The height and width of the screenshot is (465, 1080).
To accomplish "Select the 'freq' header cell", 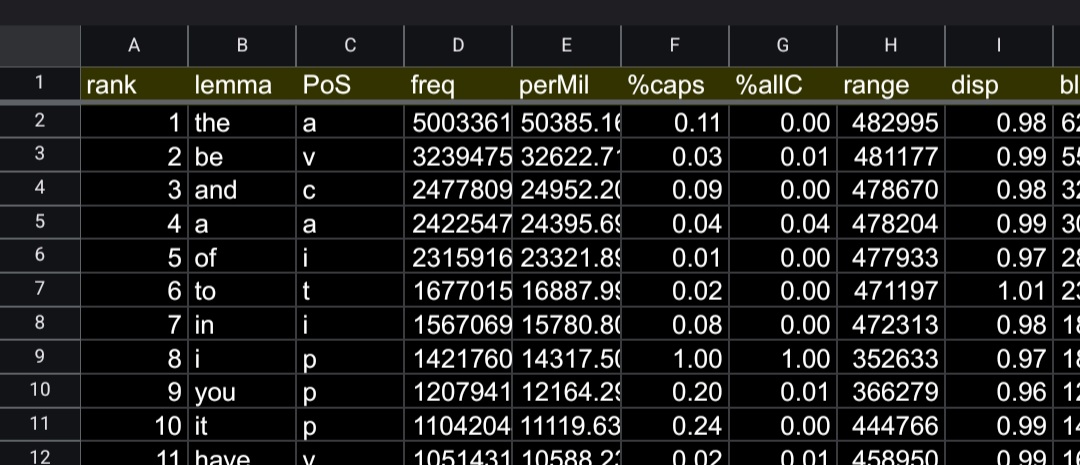I will 458,85.
